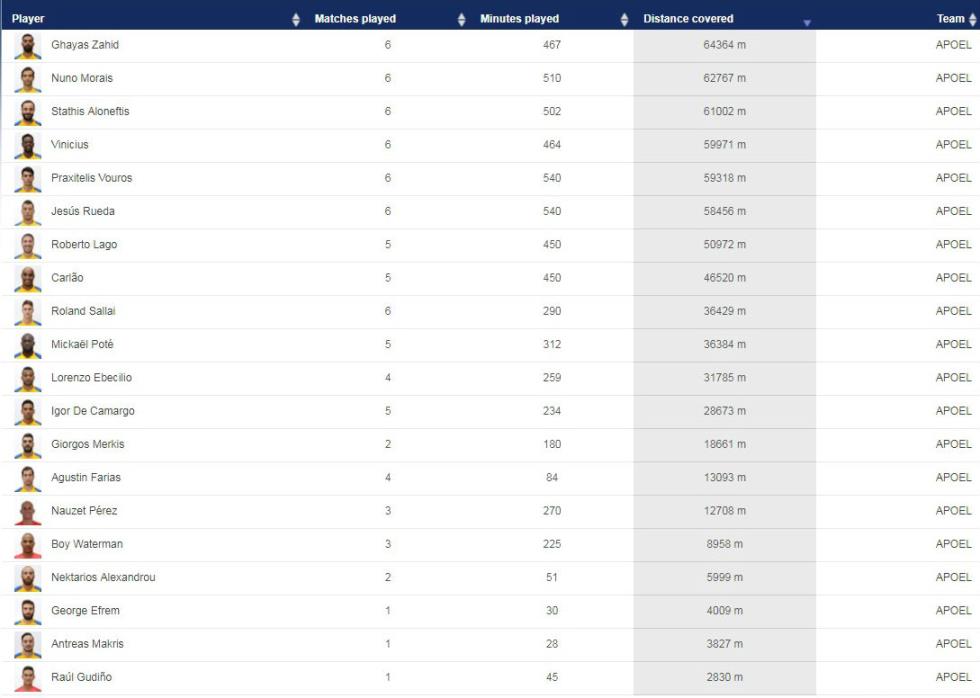Select the name Nektarios Alexandrou
980x698 pixels.
[x=103, y=577]
